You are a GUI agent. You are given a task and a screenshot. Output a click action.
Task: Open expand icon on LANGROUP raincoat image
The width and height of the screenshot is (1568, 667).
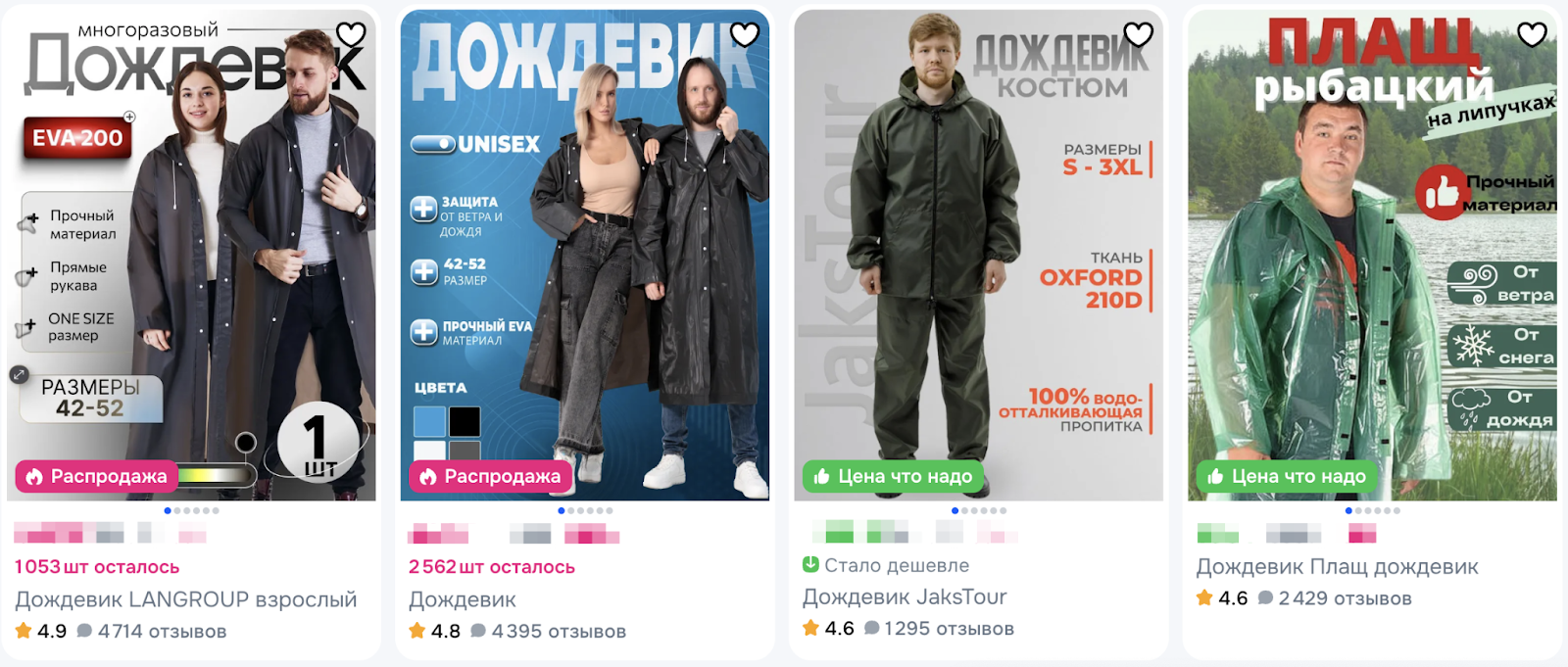coord(19,374)
